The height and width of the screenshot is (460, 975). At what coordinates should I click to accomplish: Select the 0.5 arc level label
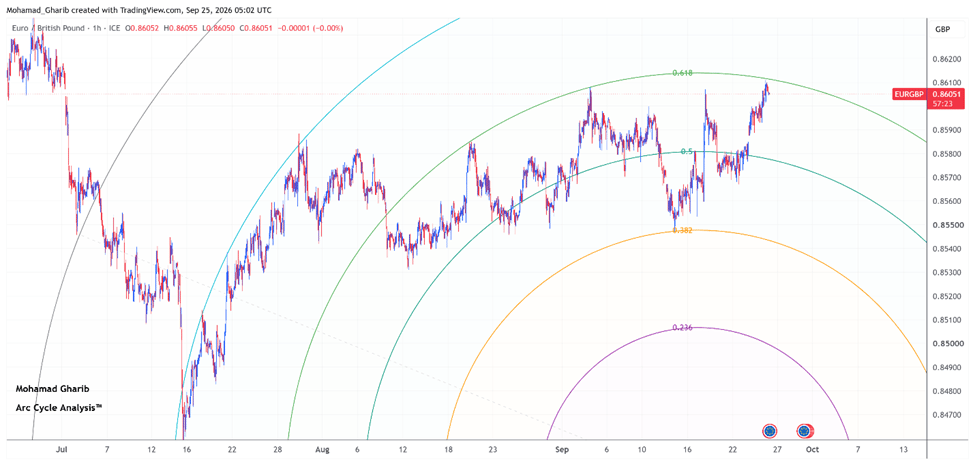point(686,152)
